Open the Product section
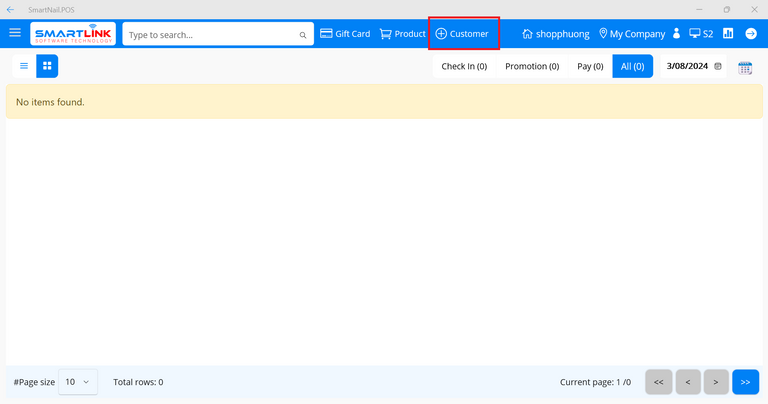Screen dimensions: 768x404 [402, 34]
